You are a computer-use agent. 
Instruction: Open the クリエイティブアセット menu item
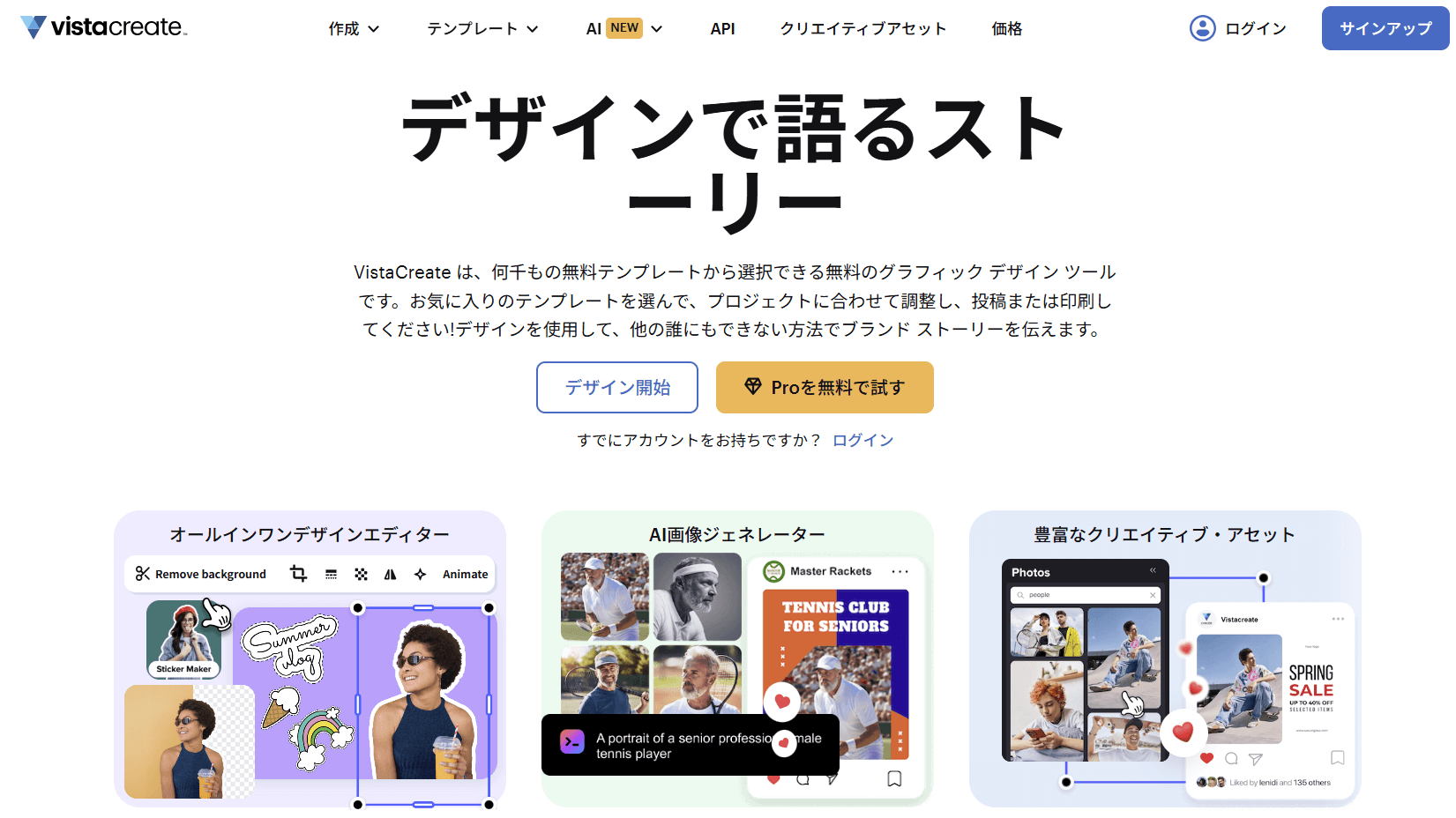coord(863,29)
